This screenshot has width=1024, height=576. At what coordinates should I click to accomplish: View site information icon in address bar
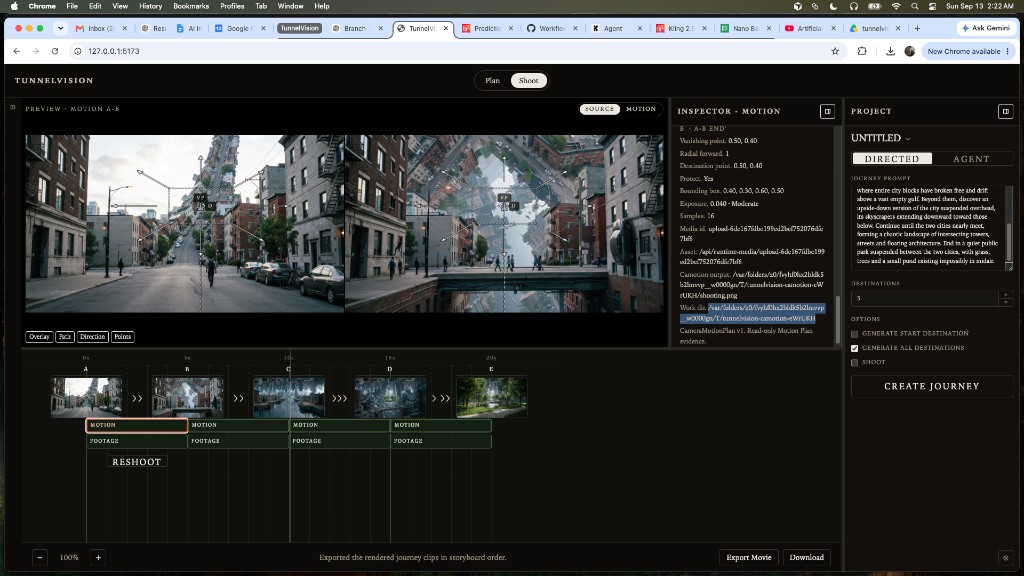coord(78,51)
